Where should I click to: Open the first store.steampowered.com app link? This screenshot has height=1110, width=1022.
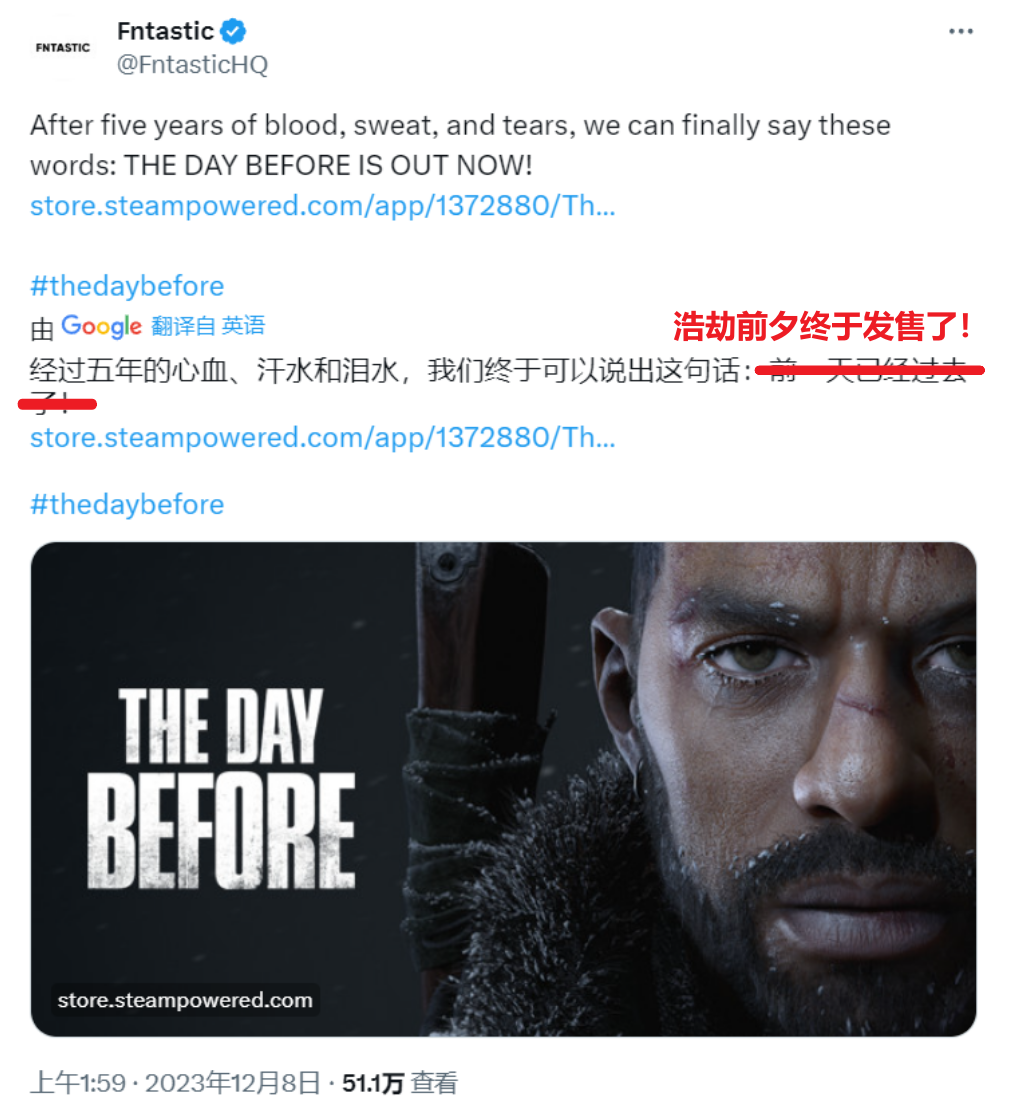tap(323, 206)
